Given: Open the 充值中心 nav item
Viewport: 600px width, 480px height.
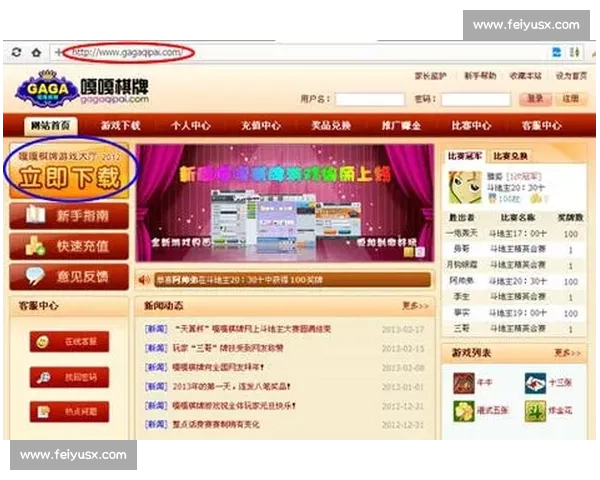Looking at the screenshot, I should pos(261,126).
